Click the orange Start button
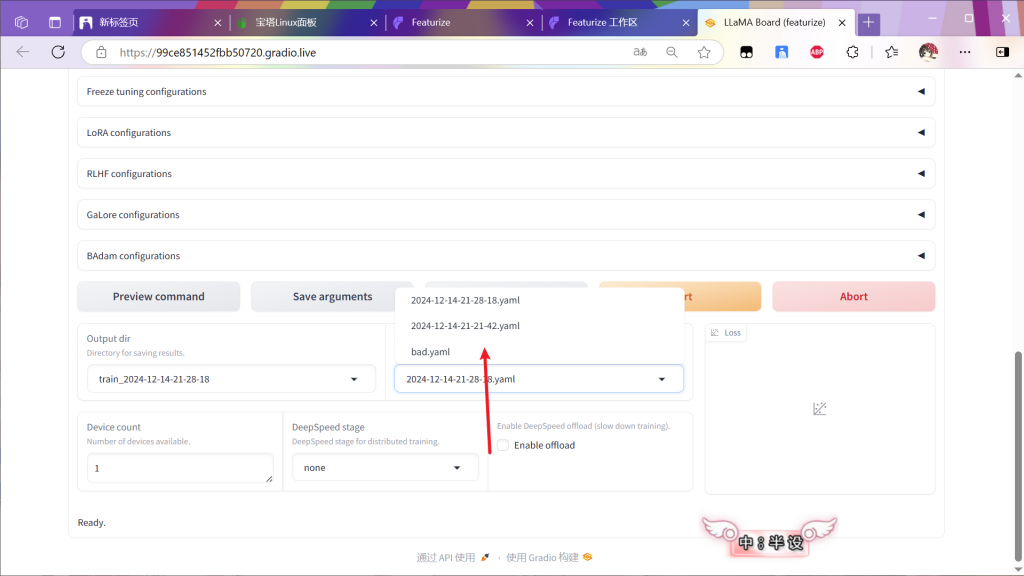This screenshot has height=576, width=1024. tap(722, 296)
